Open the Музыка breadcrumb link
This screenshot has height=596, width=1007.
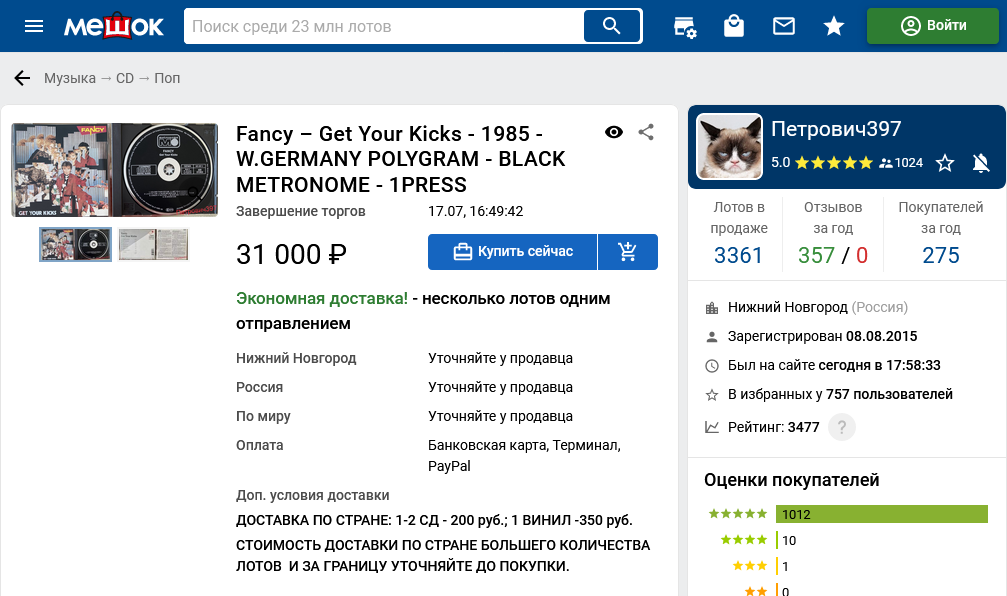tap(70, 78)
